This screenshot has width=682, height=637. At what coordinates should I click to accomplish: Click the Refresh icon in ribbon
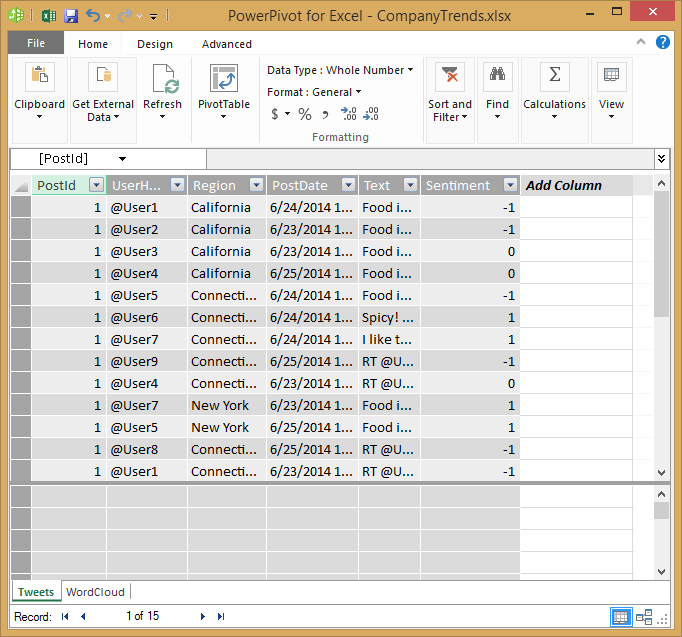pyautogui.click(x=162, y=79)
